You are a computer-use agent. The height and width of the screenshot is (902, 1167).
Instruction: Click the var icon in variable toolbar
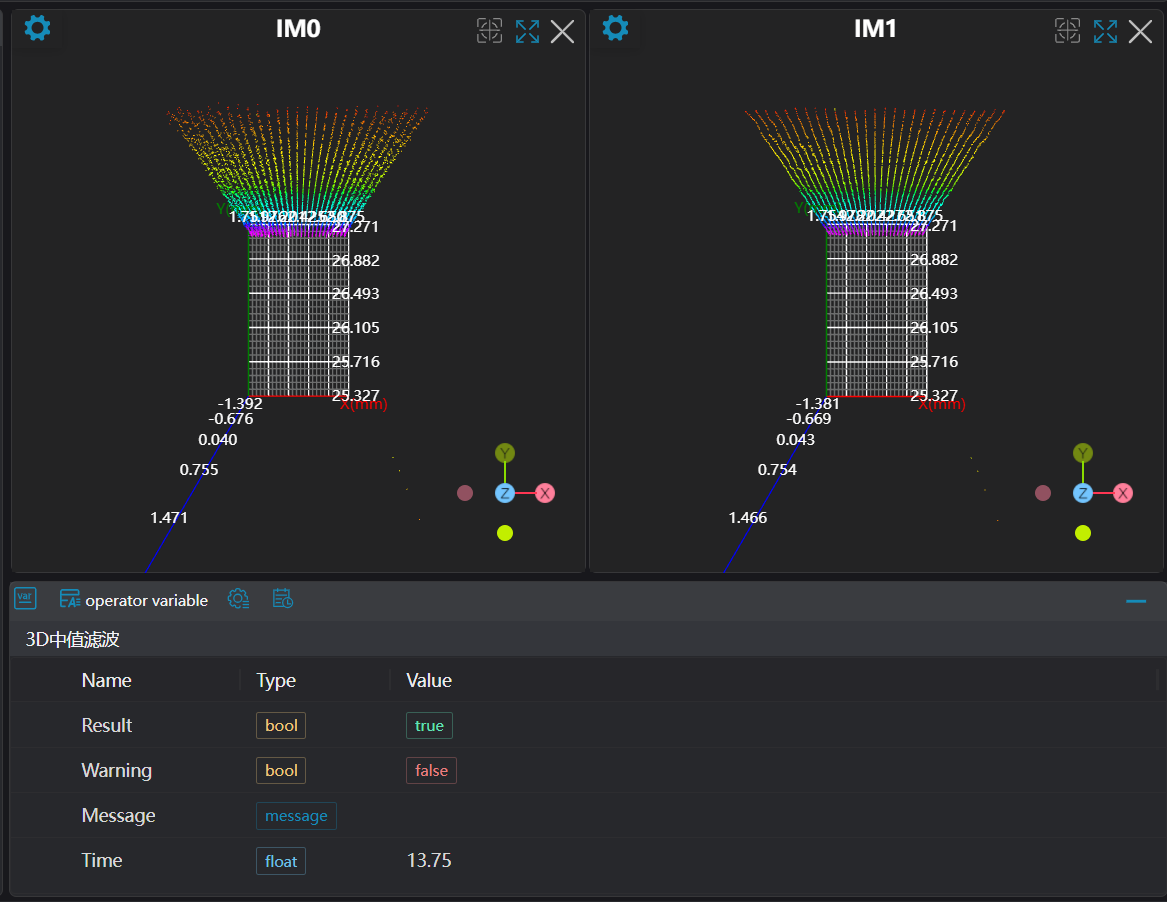tap(26, 599)
